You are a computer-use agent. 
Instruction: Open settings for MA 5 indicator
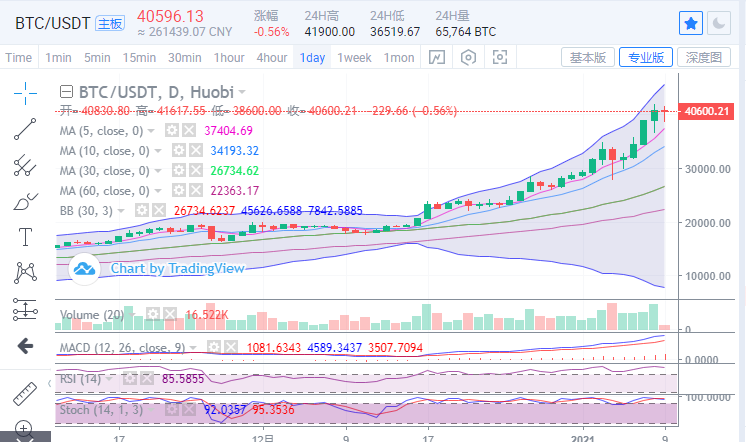click(172, 130)
